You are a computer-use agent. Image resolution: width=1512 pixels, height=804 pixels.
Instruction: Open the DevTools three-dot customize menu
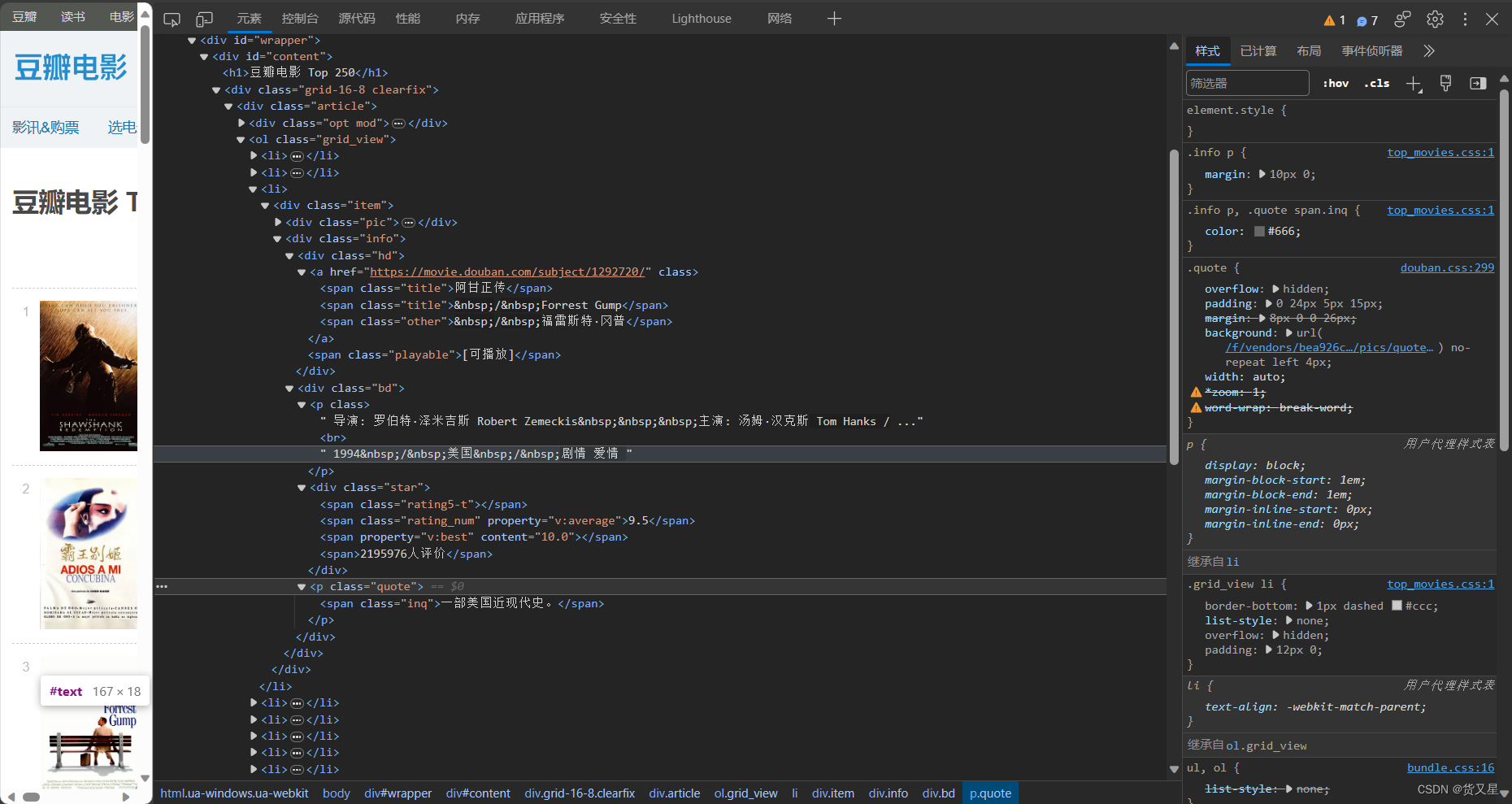point(1465,19)
